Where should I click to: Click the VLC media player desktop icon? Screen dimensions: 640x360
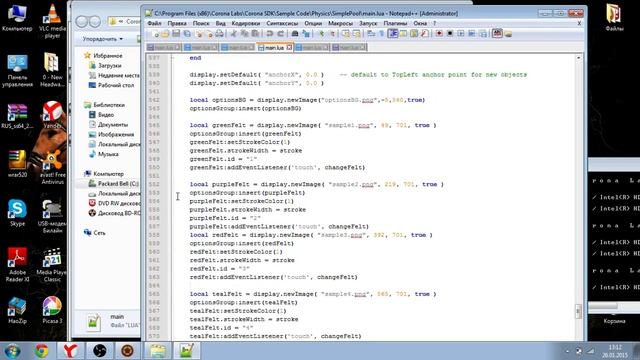[x=52, y=20]
